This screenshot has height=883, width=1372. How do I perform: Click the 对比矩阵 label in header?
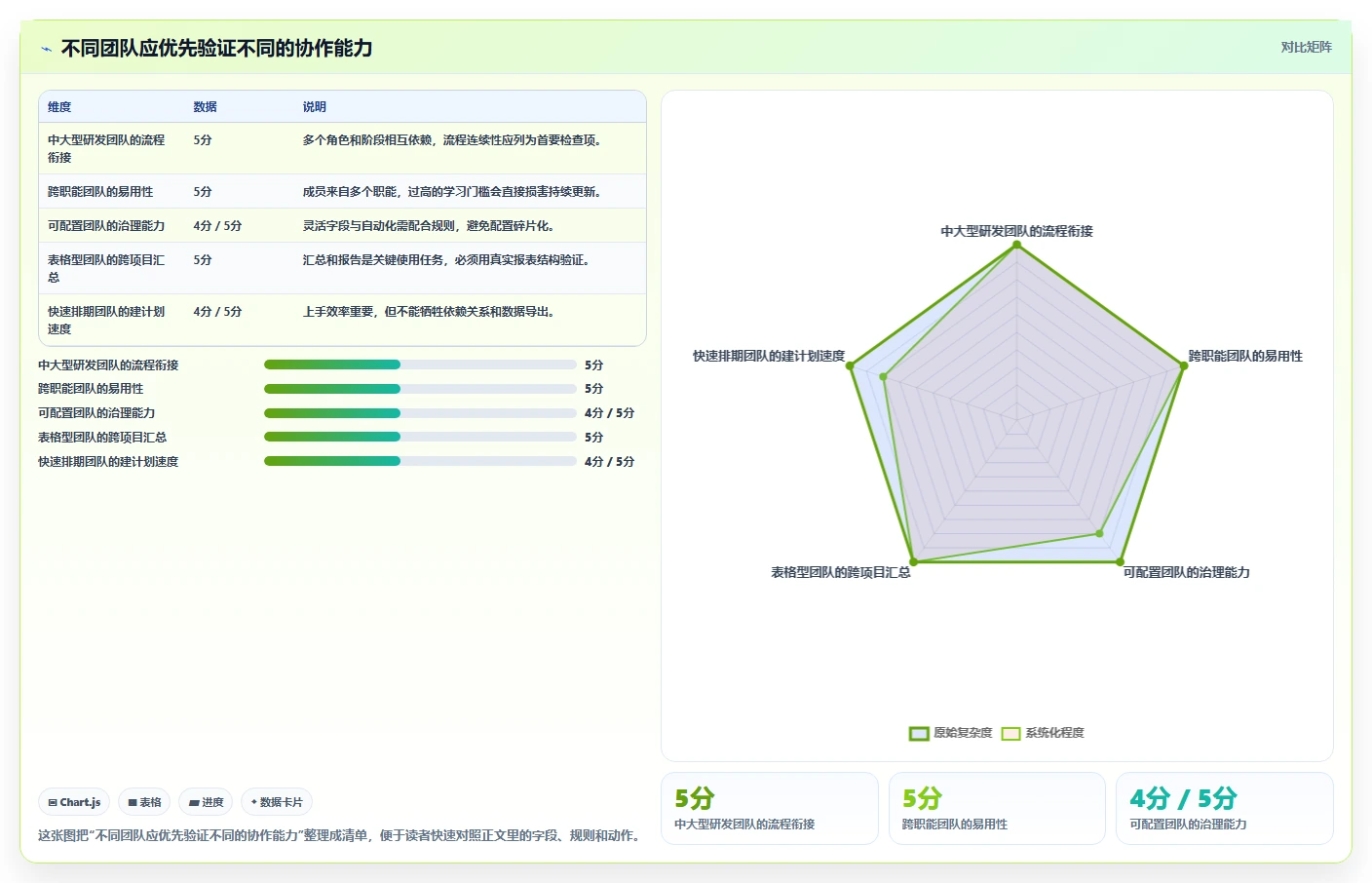tap(1306, 47)
